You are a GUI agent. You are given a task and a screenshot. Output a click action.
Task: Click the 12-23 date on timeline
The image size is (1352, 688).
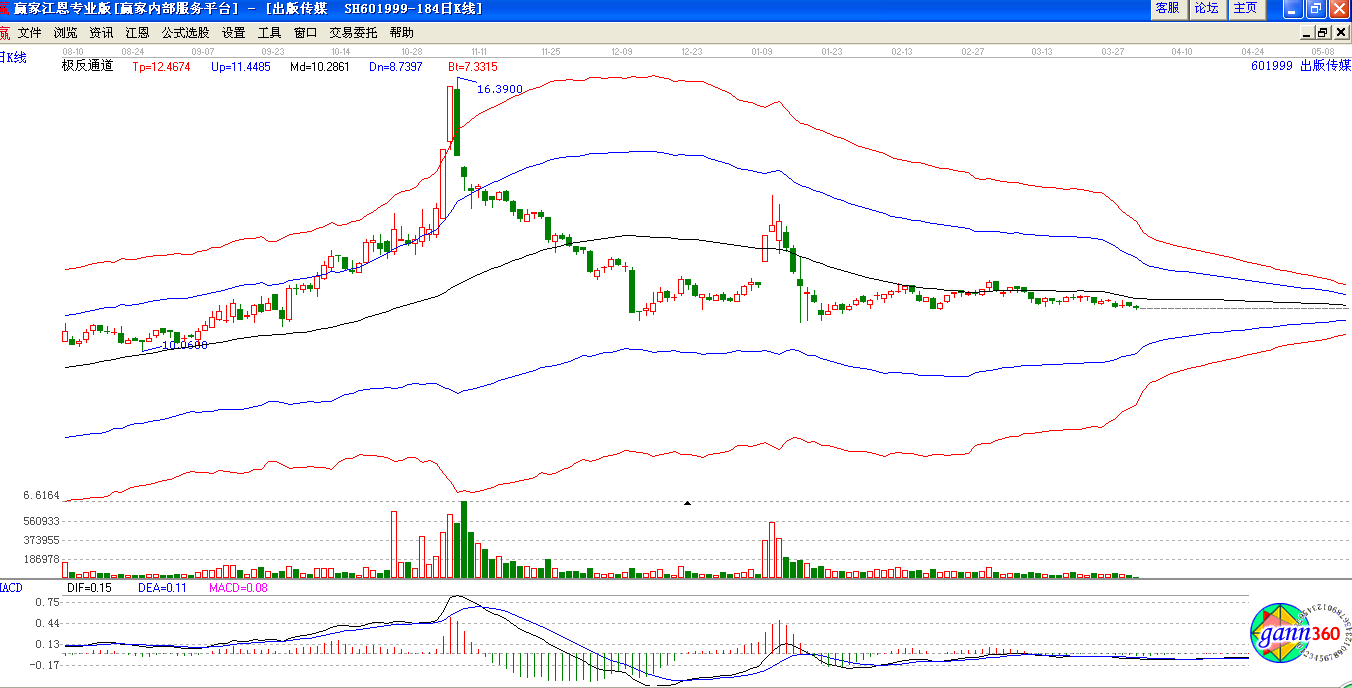[691, 50]
